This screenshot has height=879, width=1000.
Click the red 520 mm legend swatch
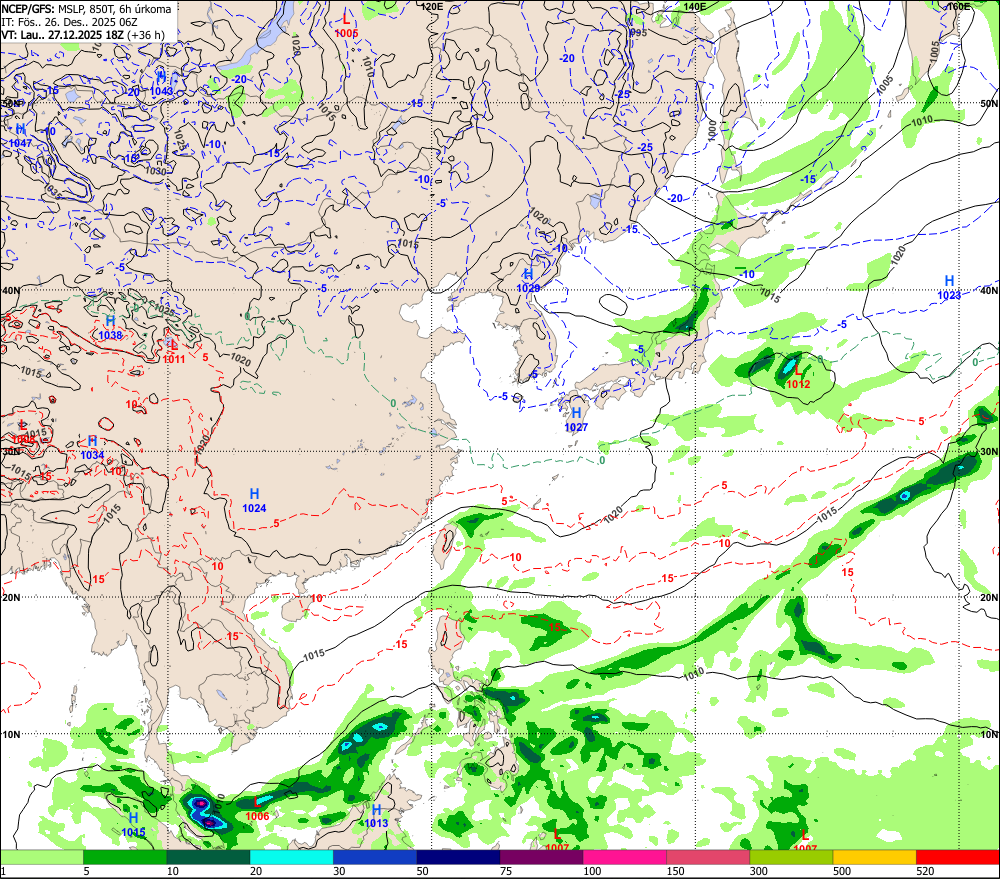[x=958, y=857]
